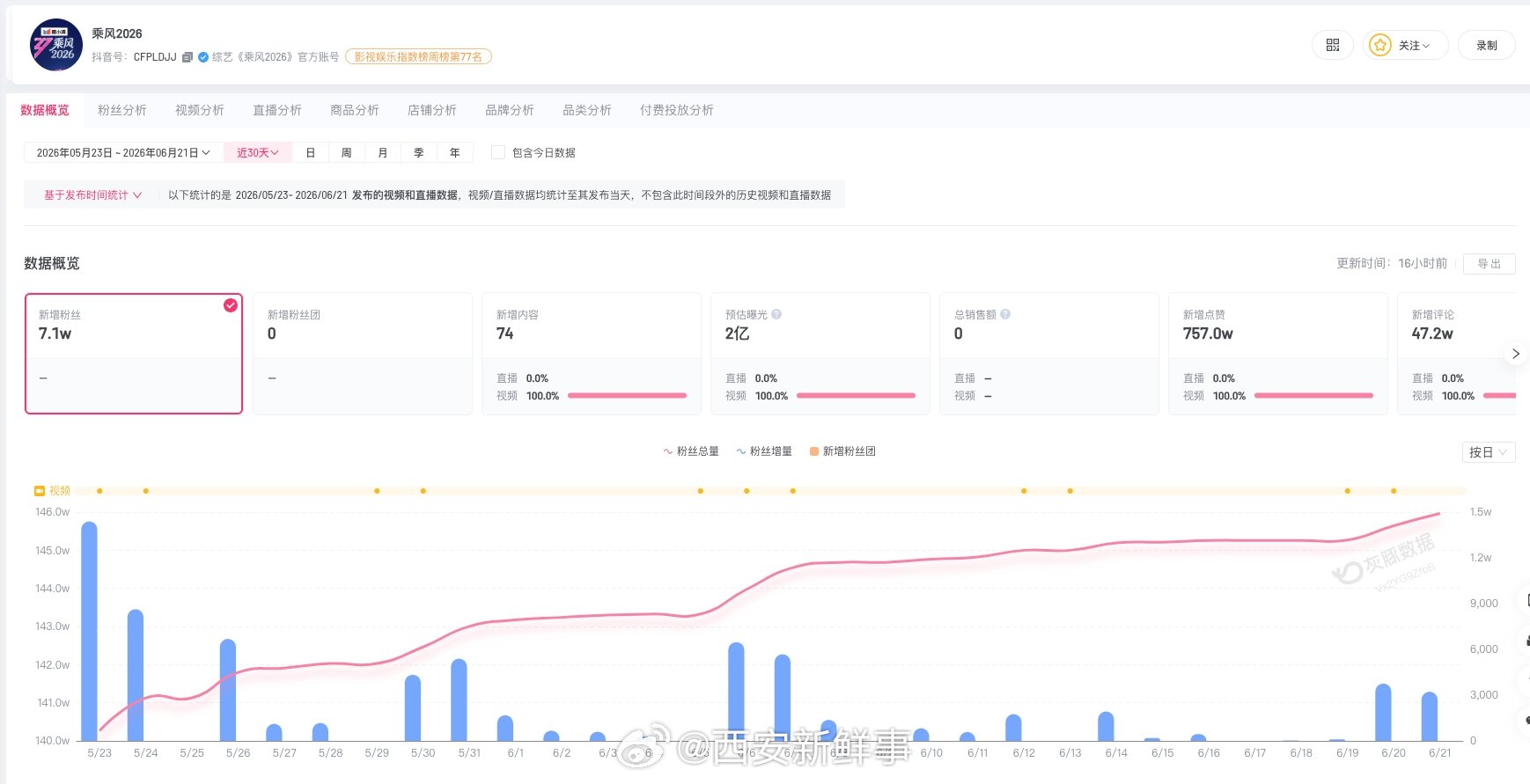The image size is (1530, 784).
Task: Select the 总销售额 metric card
Action: click(1049, 354)
